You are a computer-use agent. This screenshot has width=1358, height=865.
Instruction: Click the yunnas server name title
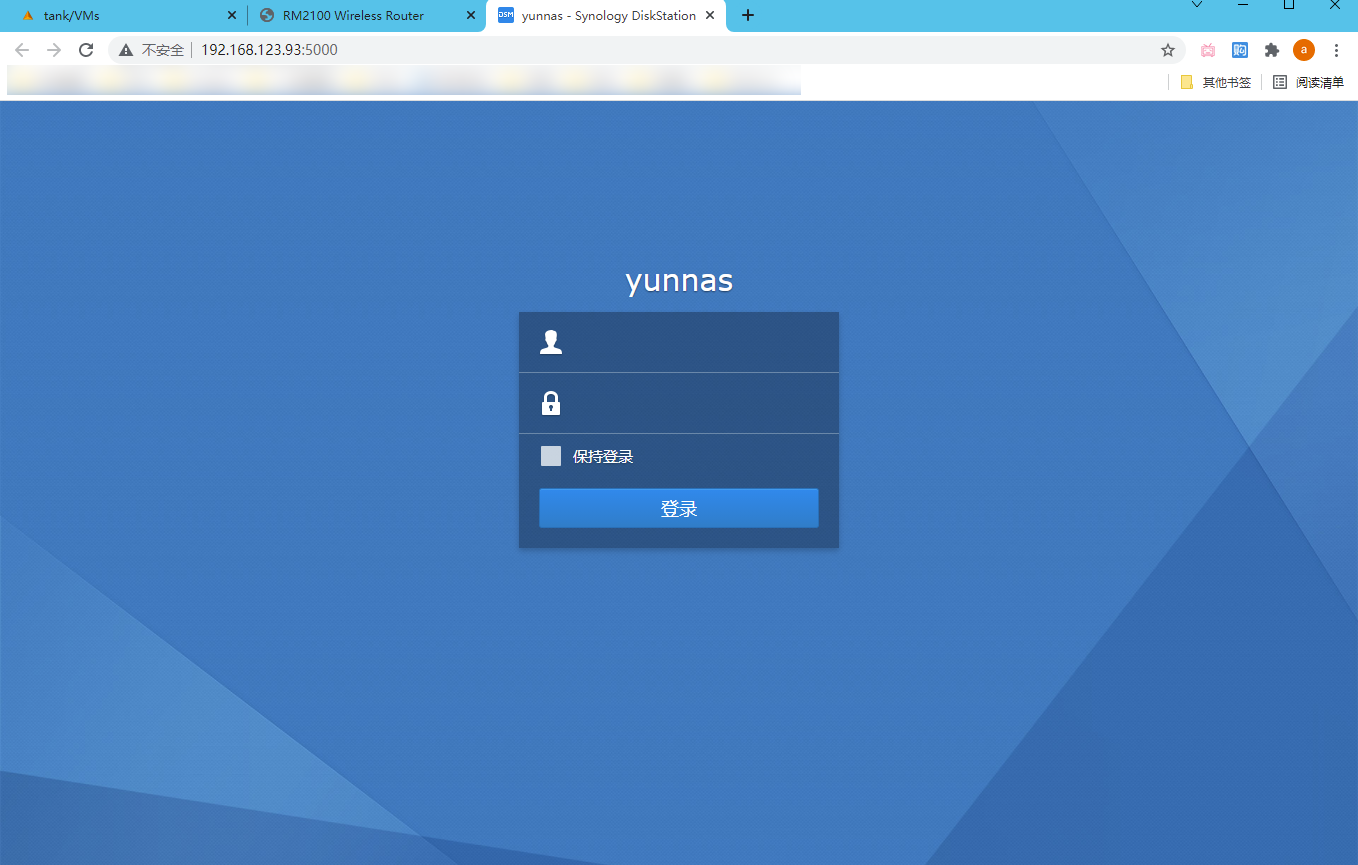tap(679, 281)
